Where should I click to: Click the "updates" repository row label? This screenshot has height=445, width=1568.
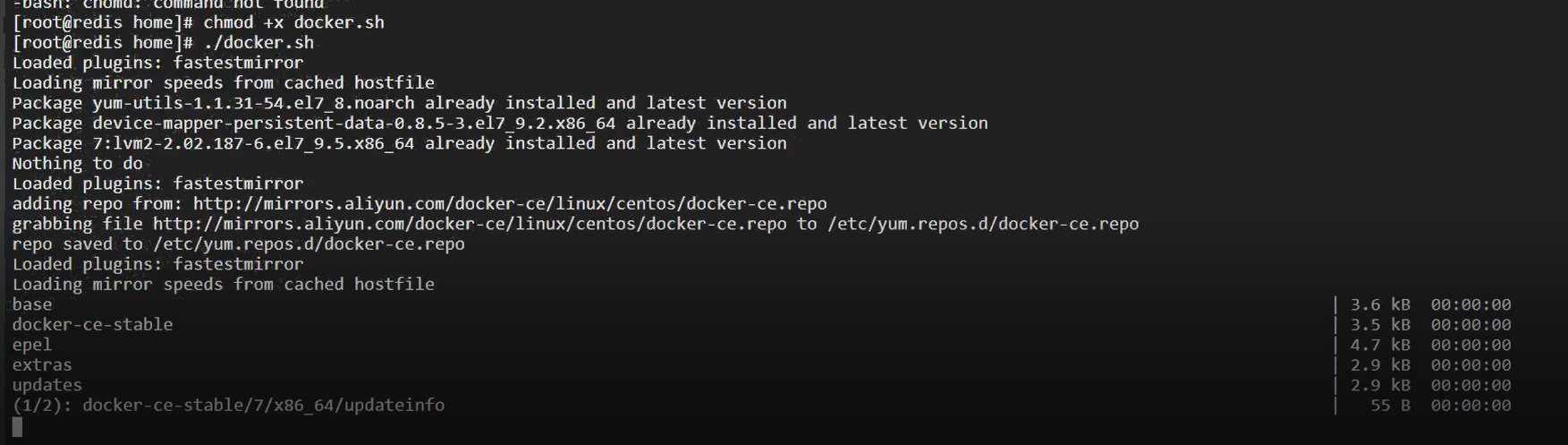click(47, 385)
